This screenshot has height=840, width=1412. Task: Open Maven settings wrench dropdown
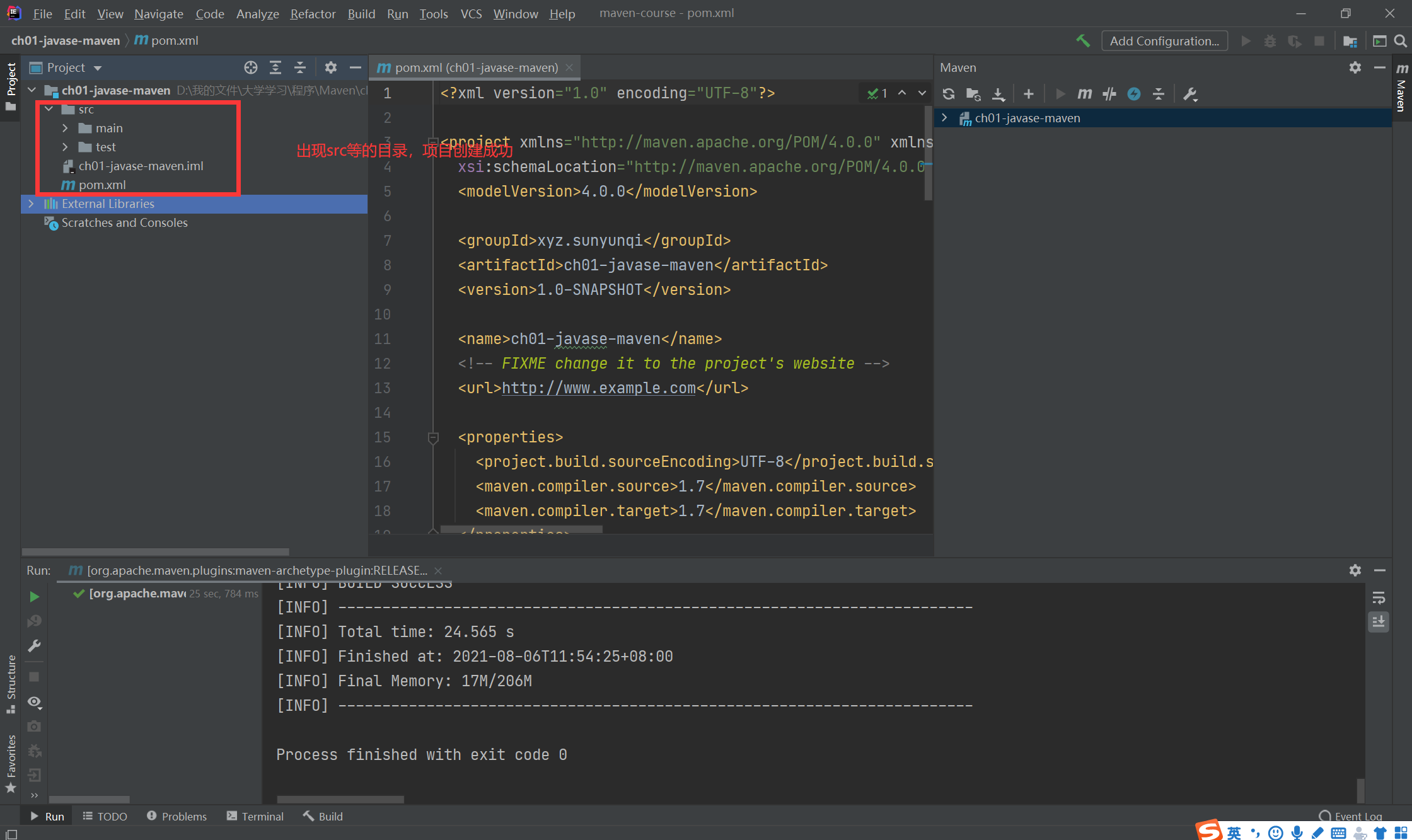1190,94
